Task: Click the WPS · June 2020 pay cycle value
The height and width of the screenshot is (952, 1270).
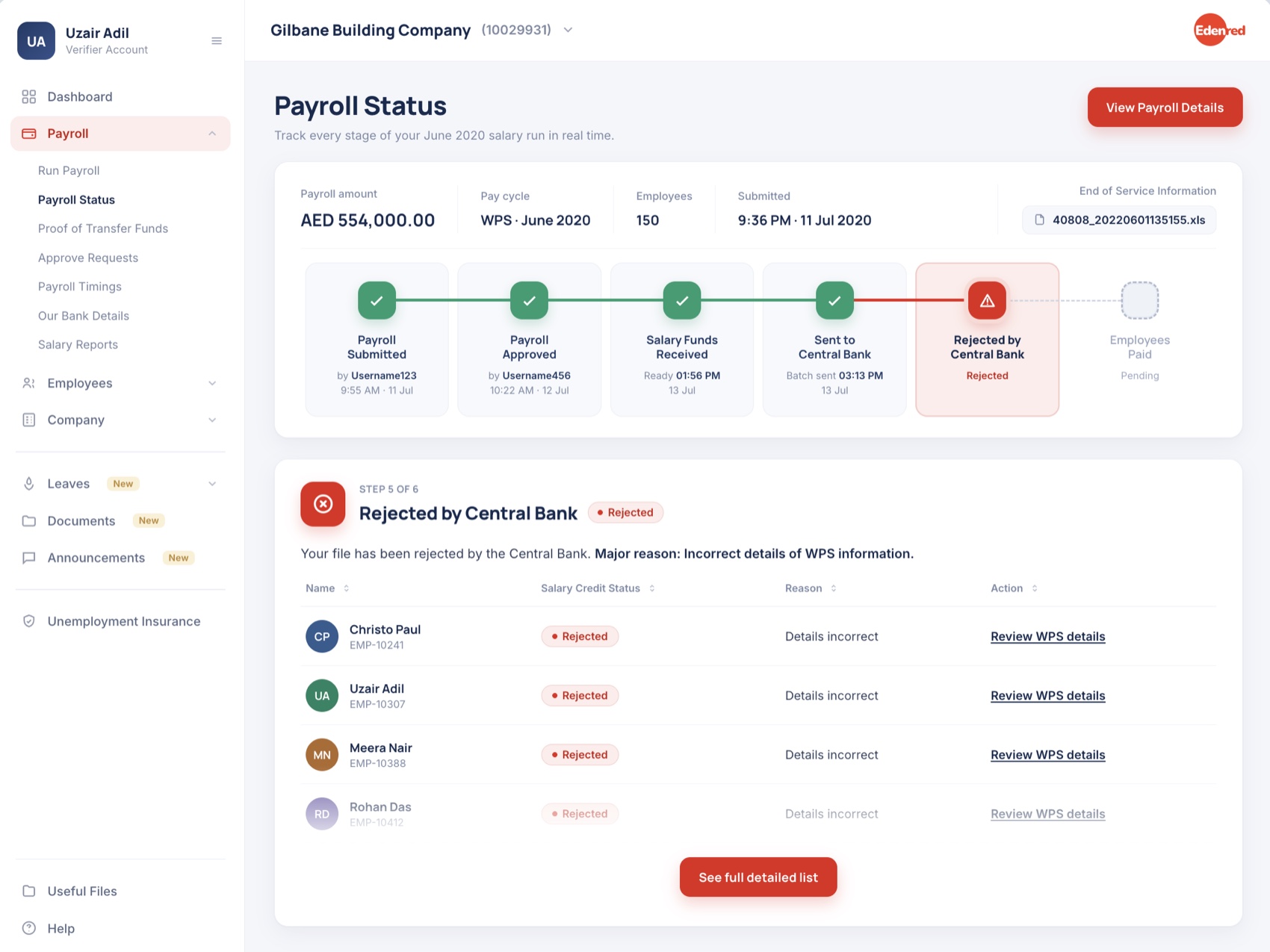Action: pos(536,220)
